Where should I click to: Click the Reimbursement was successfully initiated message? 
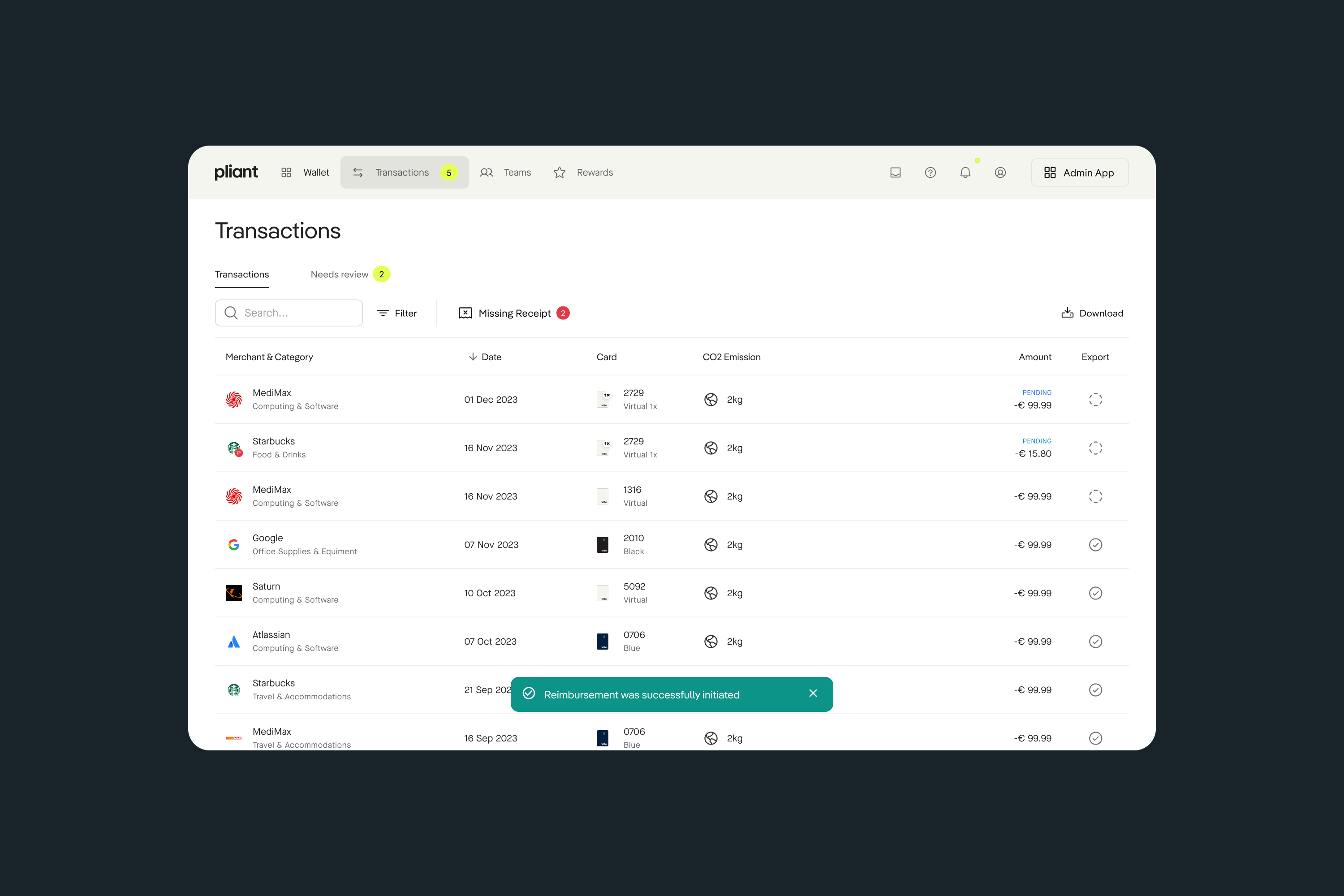point(642,695)
